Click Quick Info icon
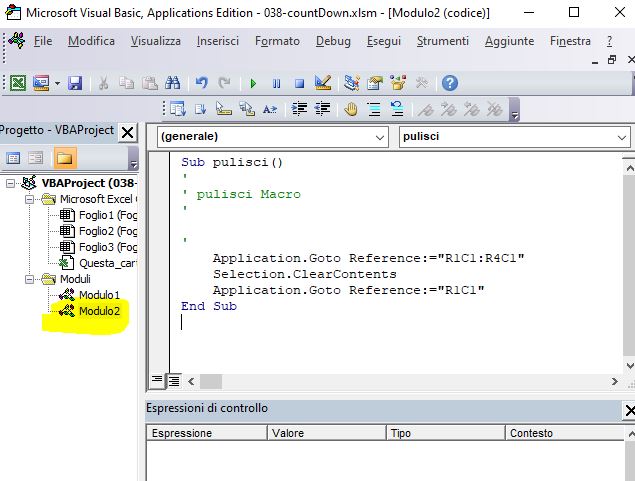 tap(224, 109)
